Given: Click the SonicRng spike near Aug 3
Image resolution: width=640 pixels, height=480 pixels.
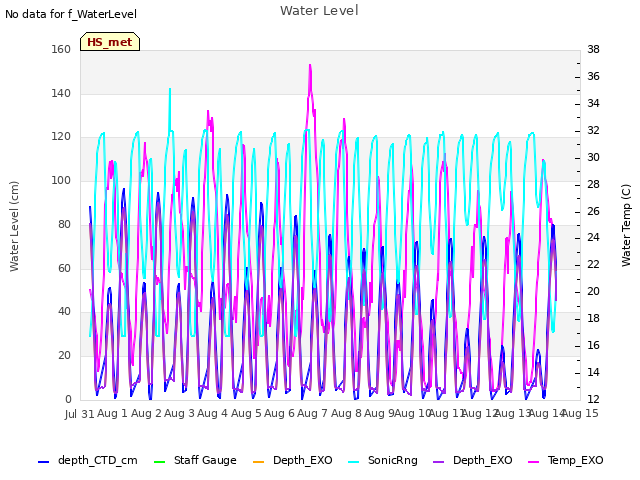Looking at the screenshot, I should (170, 89).
